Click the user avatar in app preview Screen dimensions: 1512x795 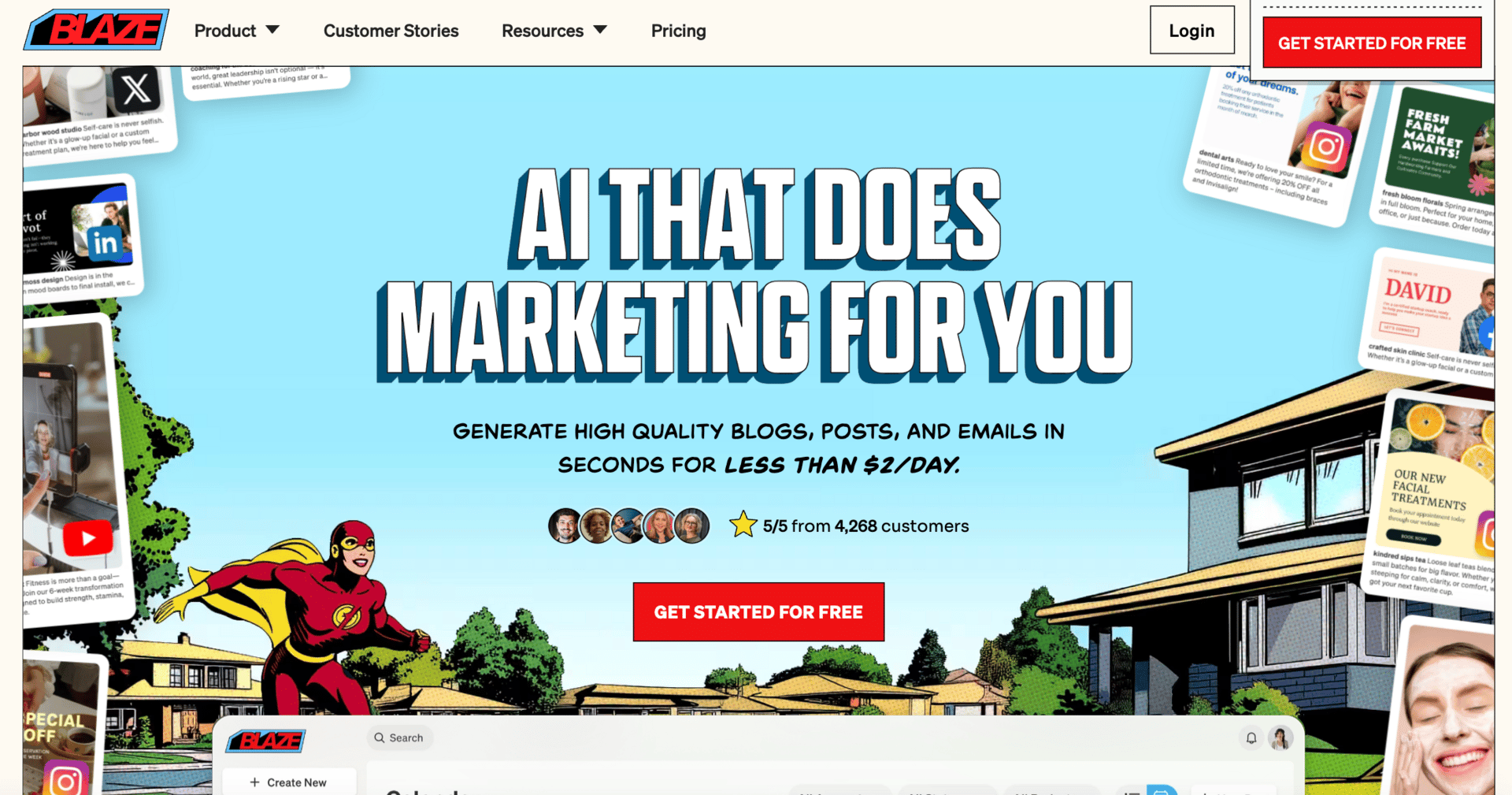pyautogui.click(x=1281, y=738)
